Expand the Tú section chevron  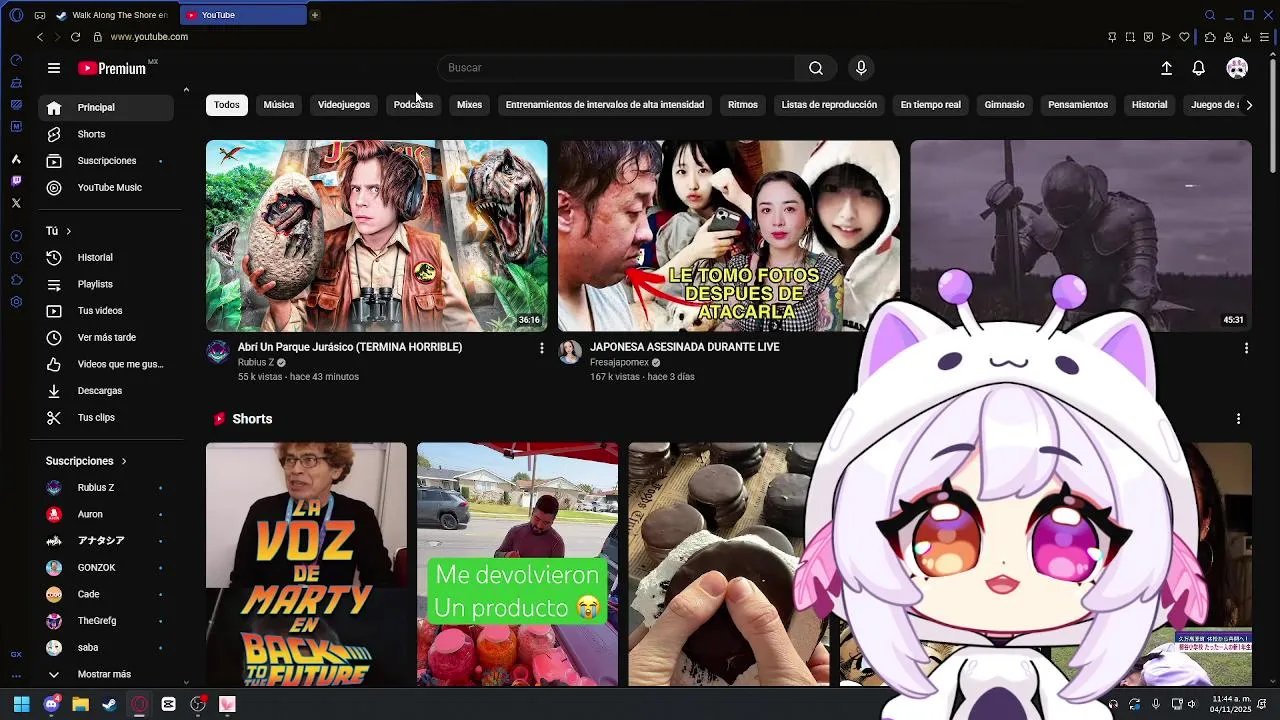[68, 231]
